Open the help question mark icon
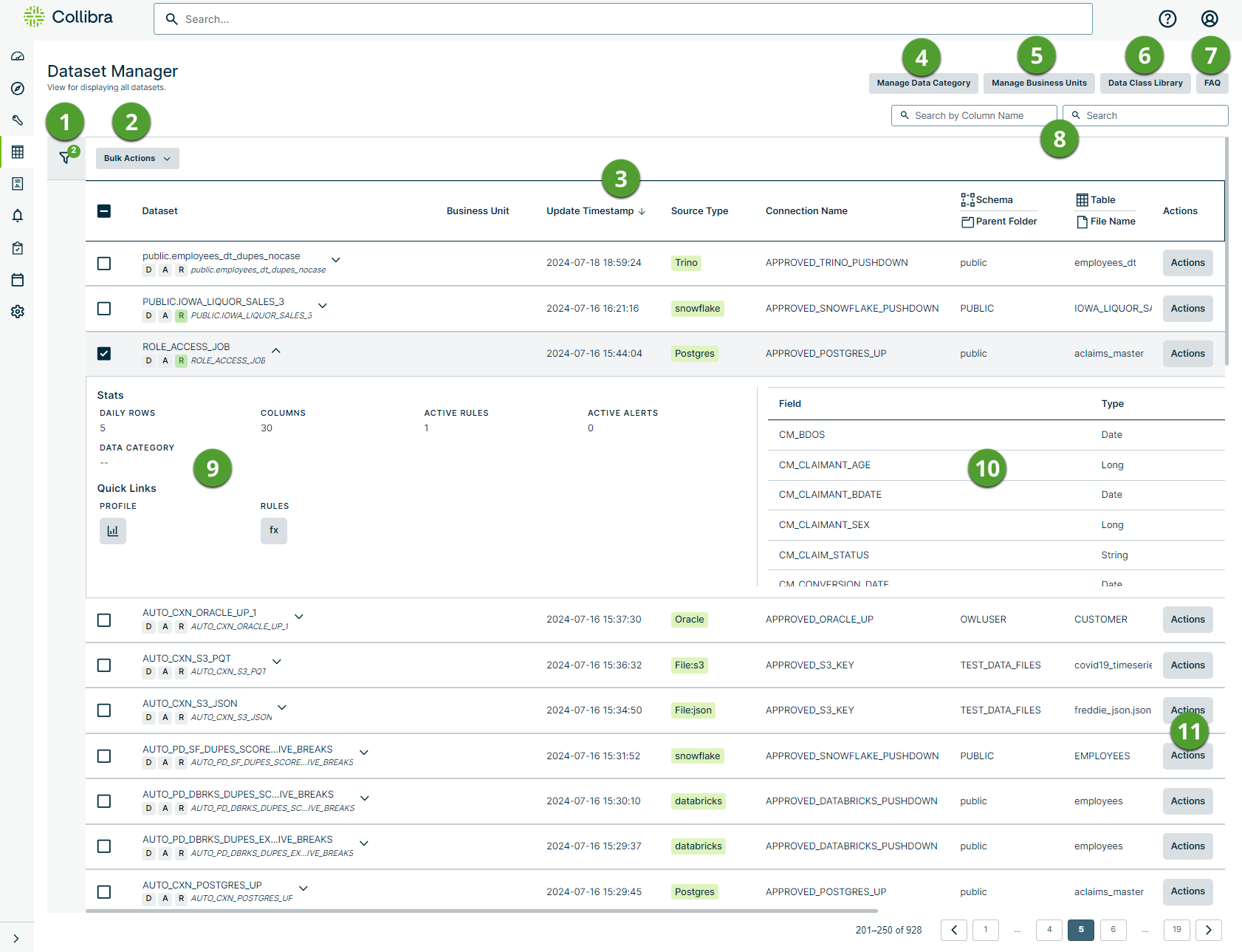 click(x=1167, y=18)
